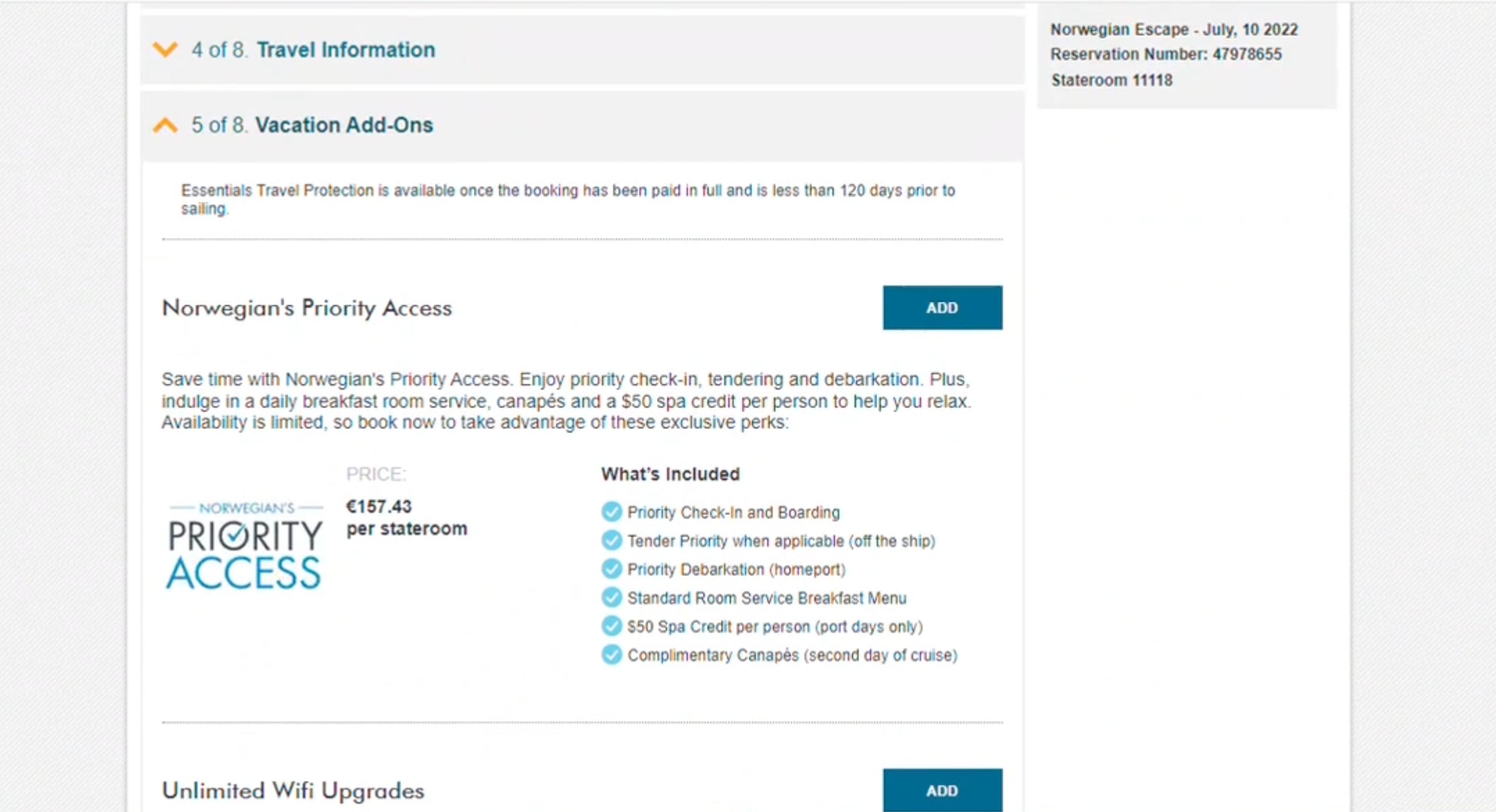Click the Unlimited Wifi Upgrades heading
Image resolution: width=1496 pixels, height=812 pixels.
(293, 790)
